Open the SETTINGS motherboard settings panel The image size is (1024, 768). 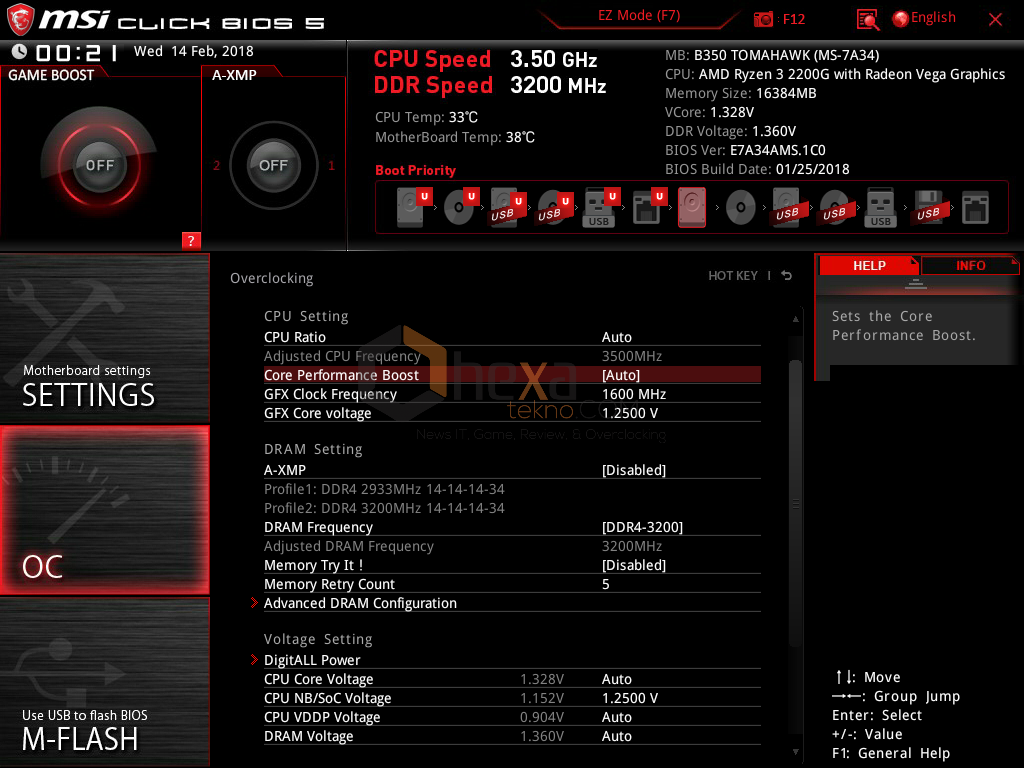[104, 338]
